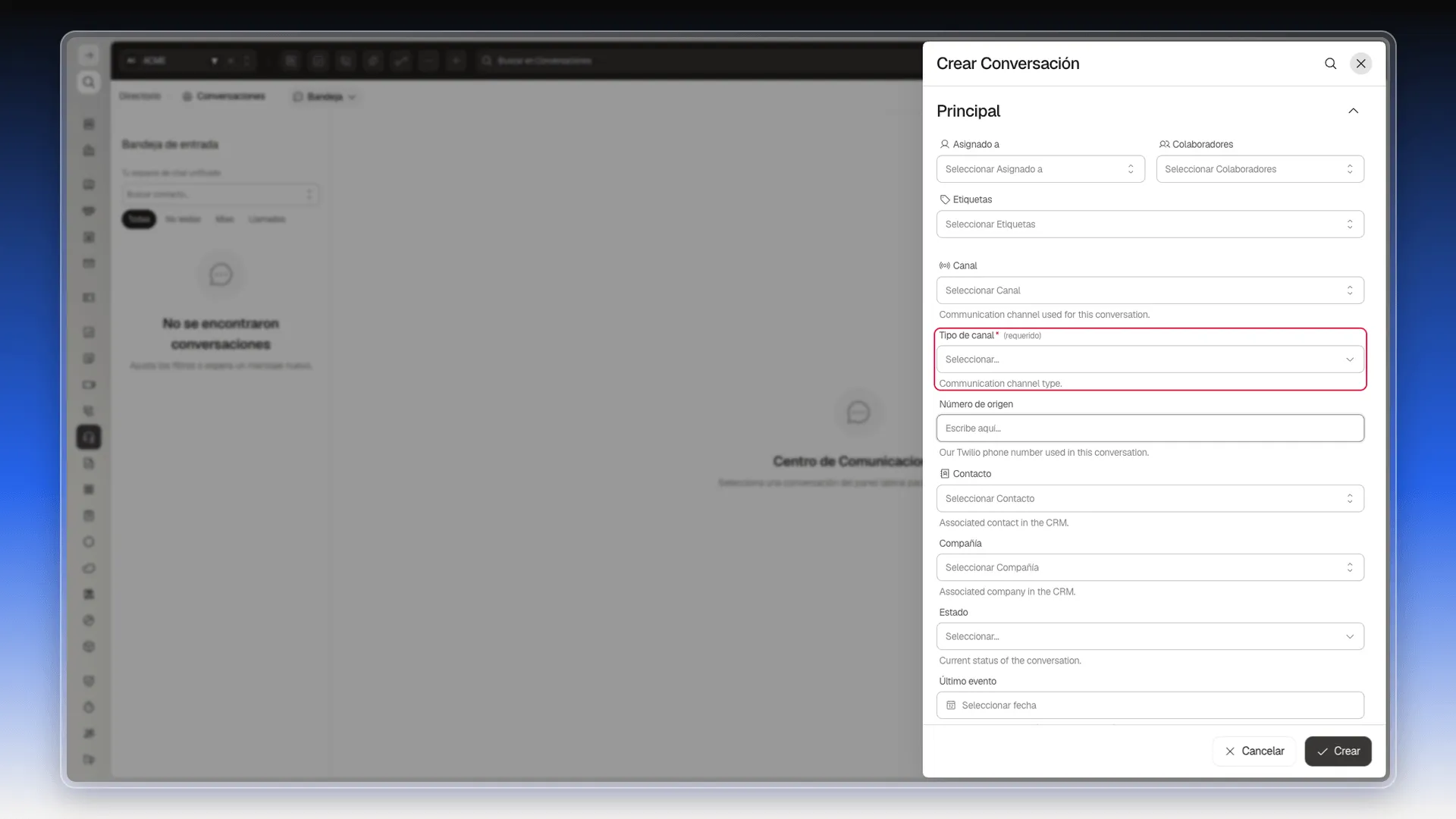Open the Seleccionar Etiquetas dropdown

[1150, 224]
